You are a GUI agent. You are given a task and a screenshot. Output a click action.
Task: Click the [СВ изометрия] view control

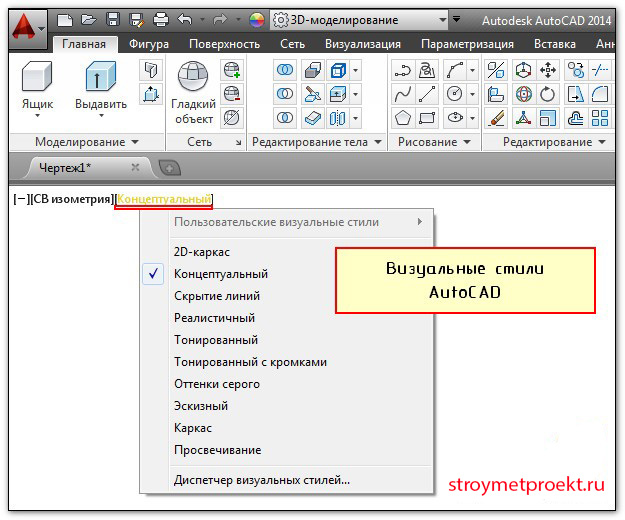pyautogui.click(x=72, y=199)
